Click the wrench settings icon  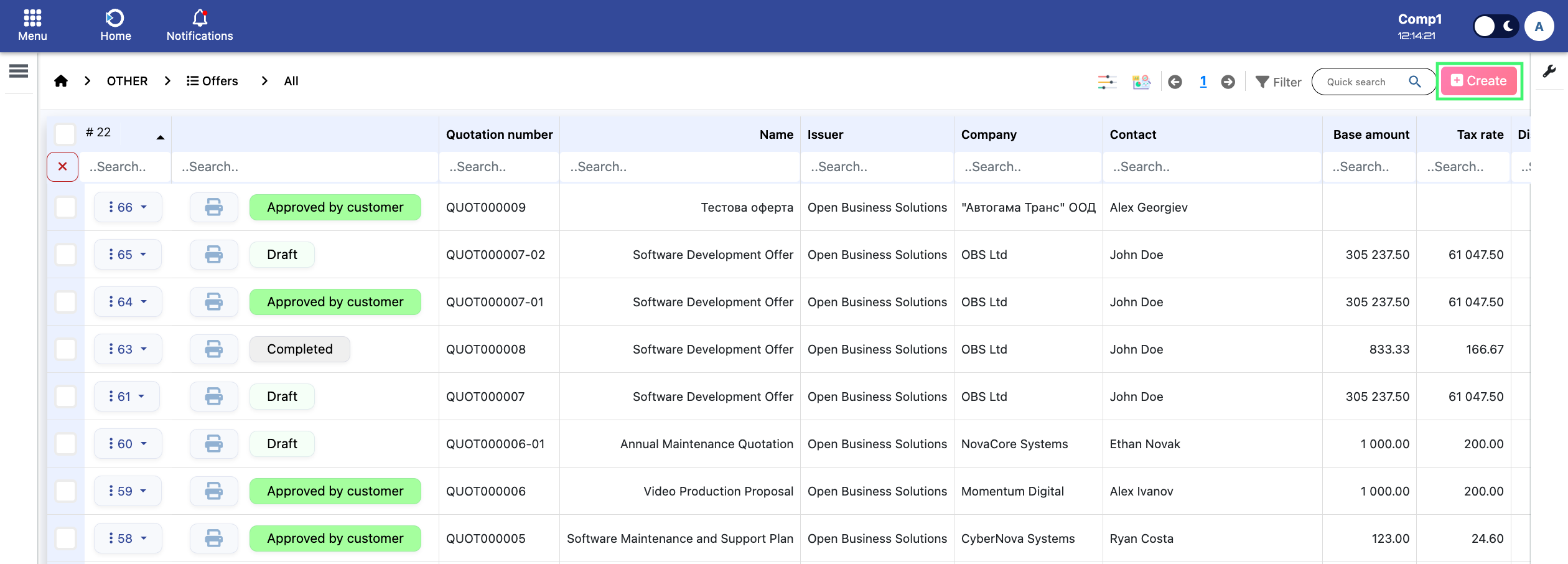click(1549, 72)
